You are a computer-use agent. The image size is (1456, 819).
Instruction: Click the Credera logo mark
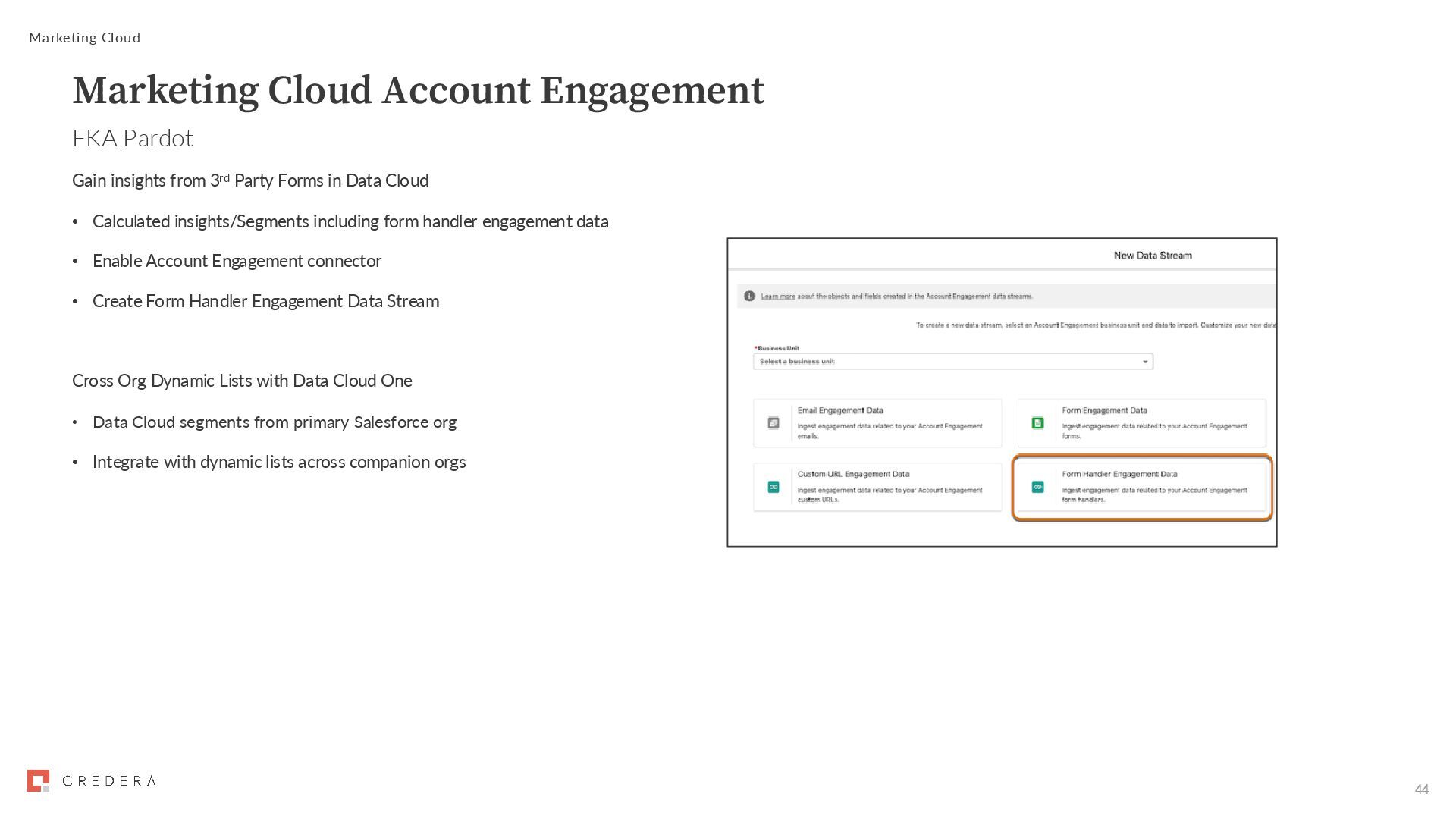(38, 780)
